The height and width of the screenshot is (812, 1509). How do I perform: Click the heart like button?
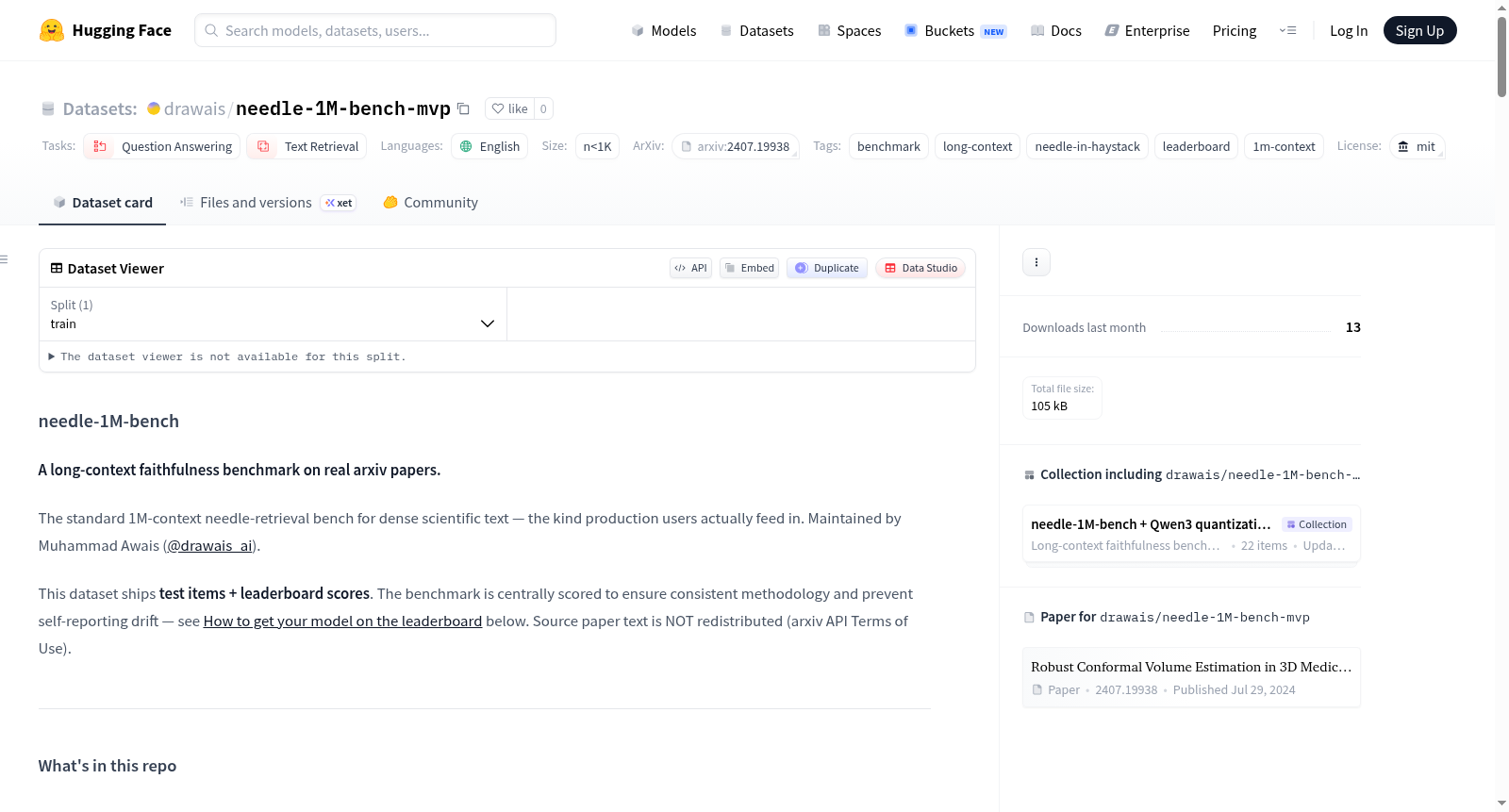(509, 108)
